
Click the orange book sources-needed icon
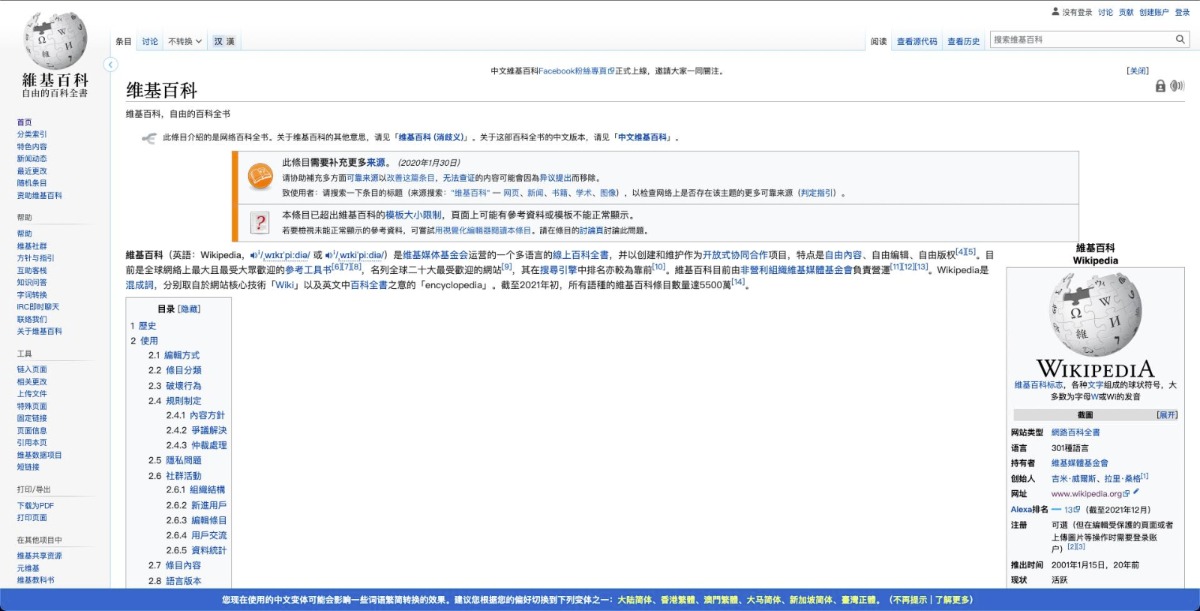(x=259, y=177)
